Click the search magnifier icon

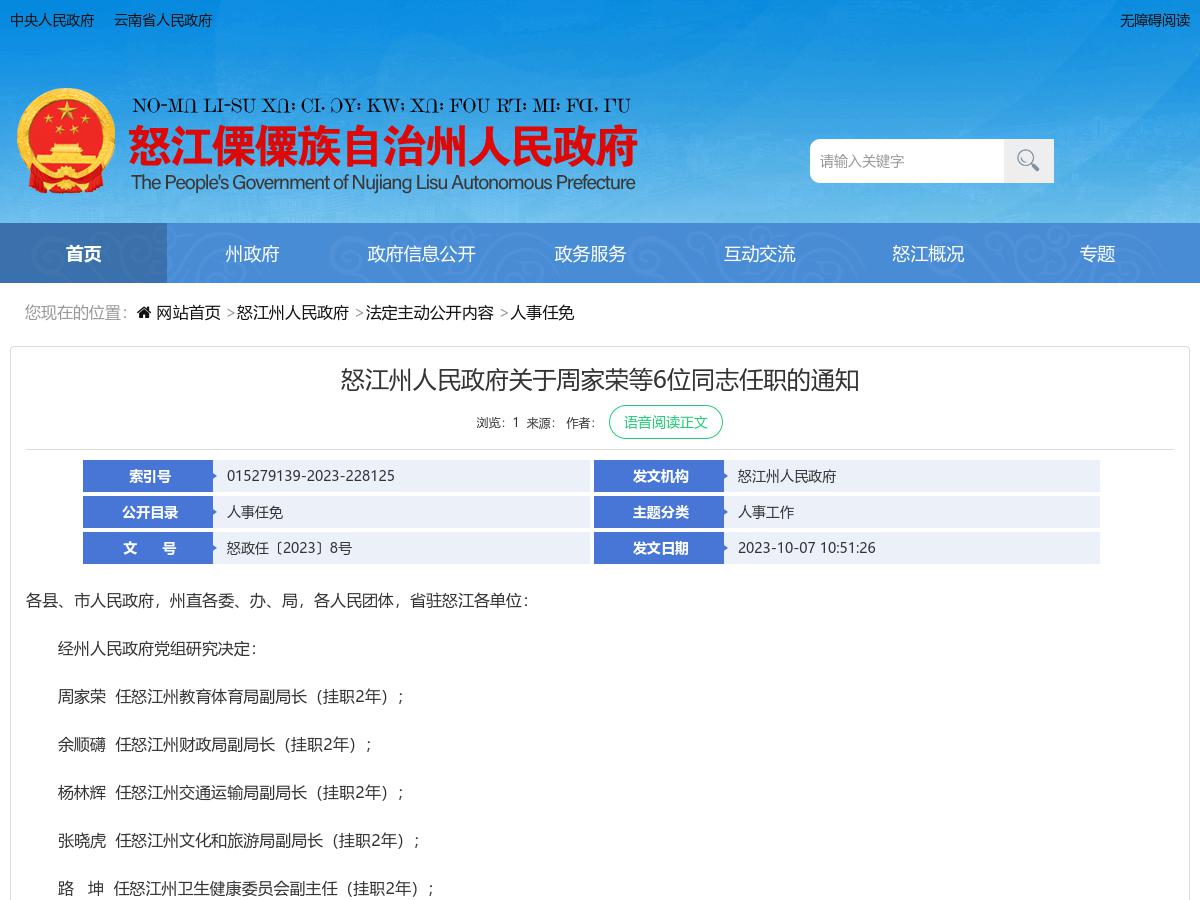1028,161
